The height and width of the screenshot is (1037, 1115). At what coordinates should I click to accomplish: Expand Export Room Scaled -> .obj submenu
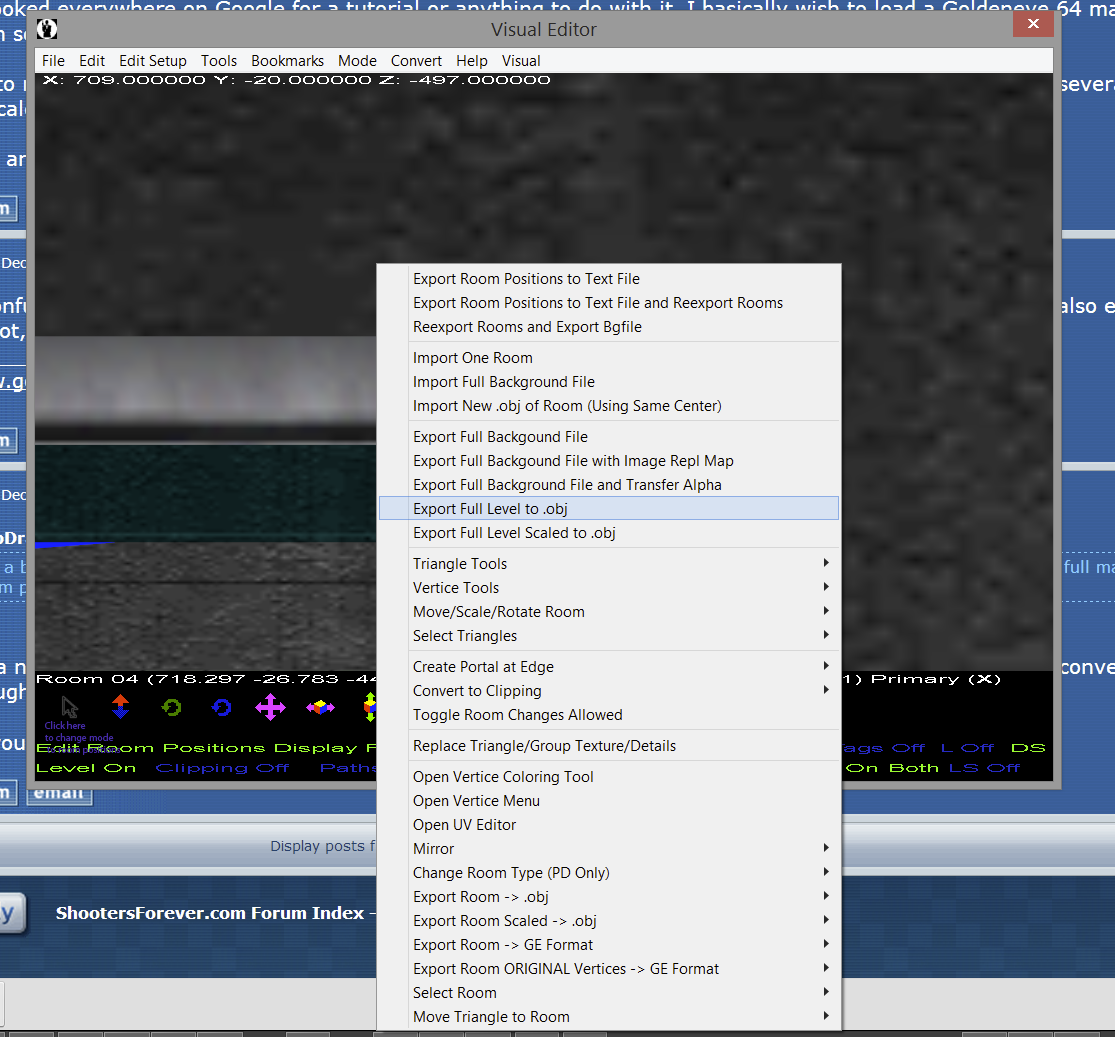pyautogui.click(x=609, y=922)
